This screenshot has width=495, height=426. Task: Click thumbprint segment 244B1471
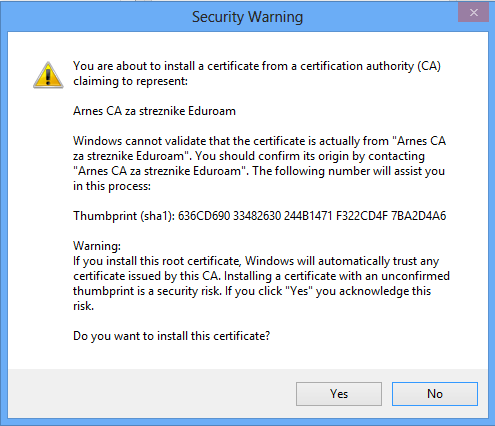pos(308,216)
